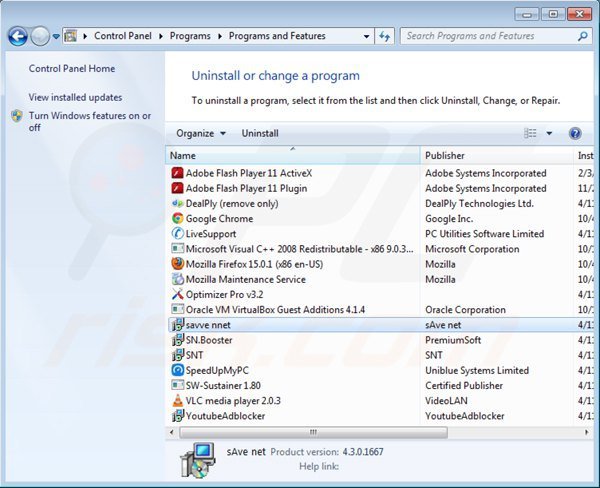Viewport: 600px width, 488px height.
Task: Click the Mozilla Firefox icon in the list
Action: coord(177,264)
